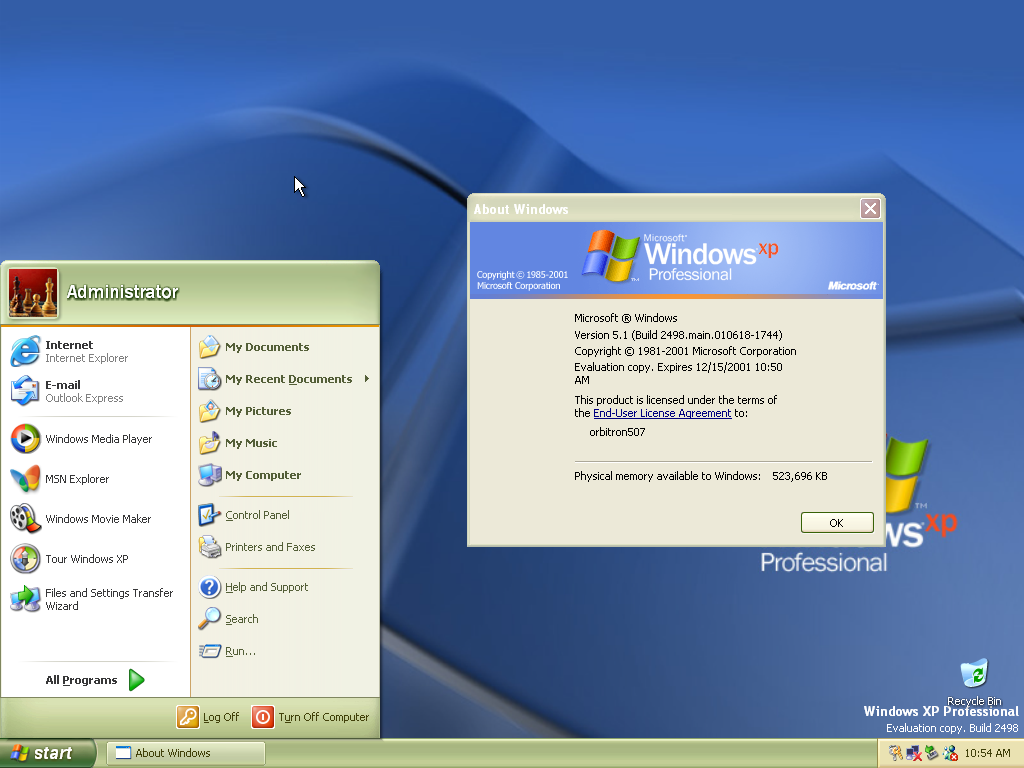Open My Pictures folder
Screen dimensions: 1024x768
pos(285,411)
